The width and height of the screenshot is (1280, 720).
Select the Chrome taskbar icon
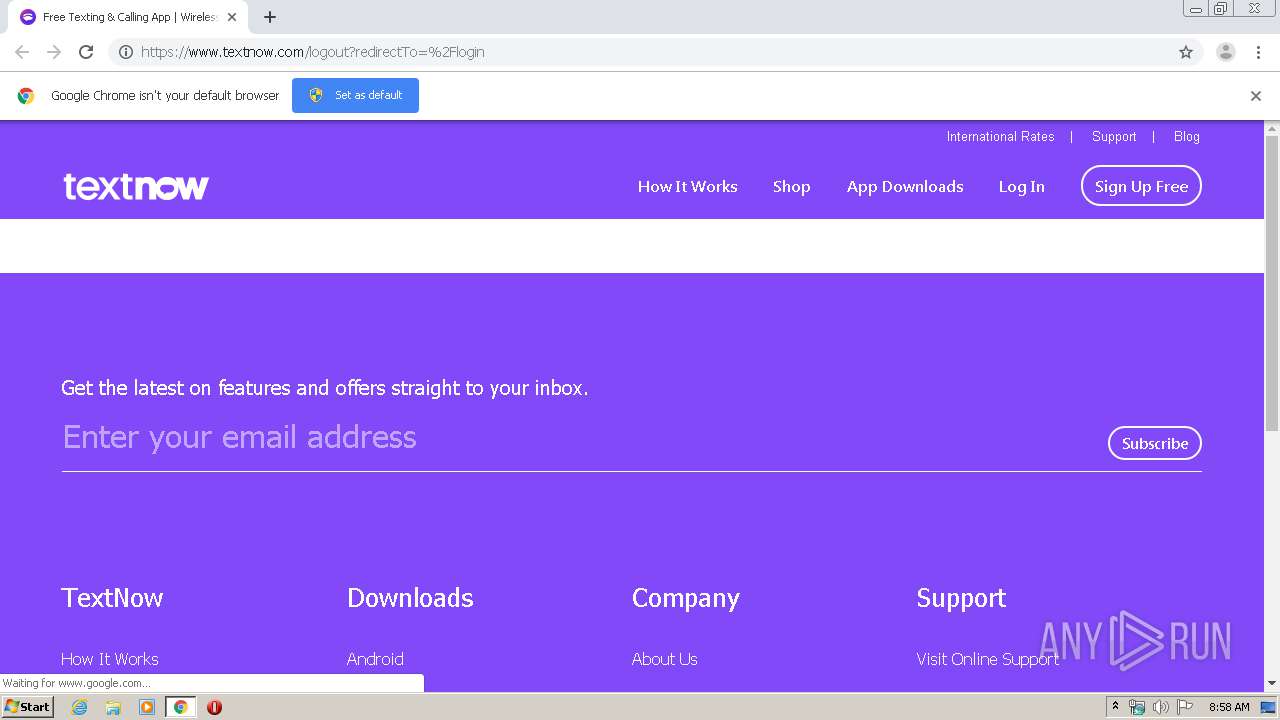[180, 707]
